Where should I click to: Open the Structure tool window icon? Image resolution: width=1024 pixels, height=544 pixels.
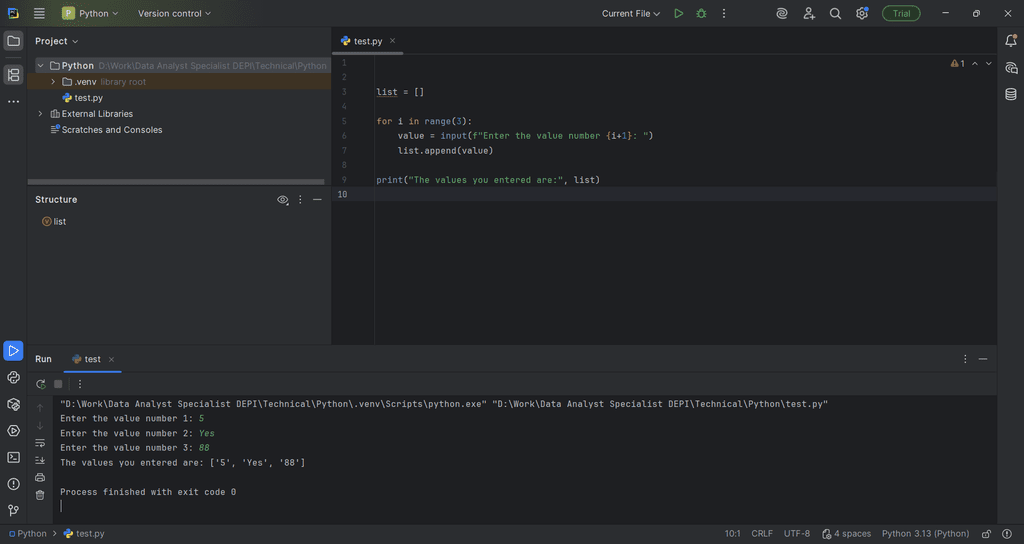[x=13, y=75]
